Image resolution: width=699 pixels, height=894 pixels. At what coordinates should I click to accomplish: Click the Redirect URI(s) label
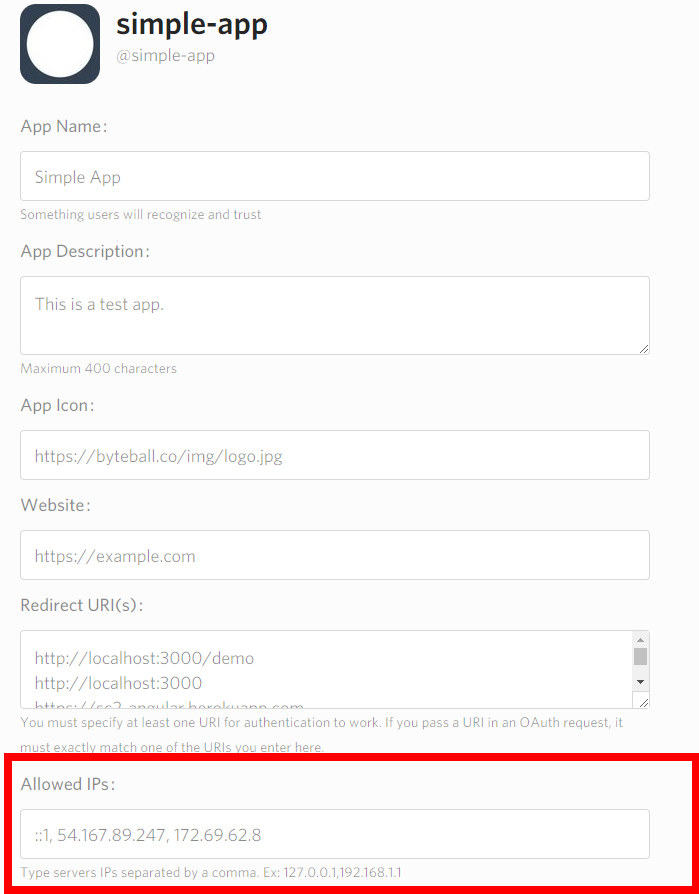pyautogui.click(x=82, y=605)
